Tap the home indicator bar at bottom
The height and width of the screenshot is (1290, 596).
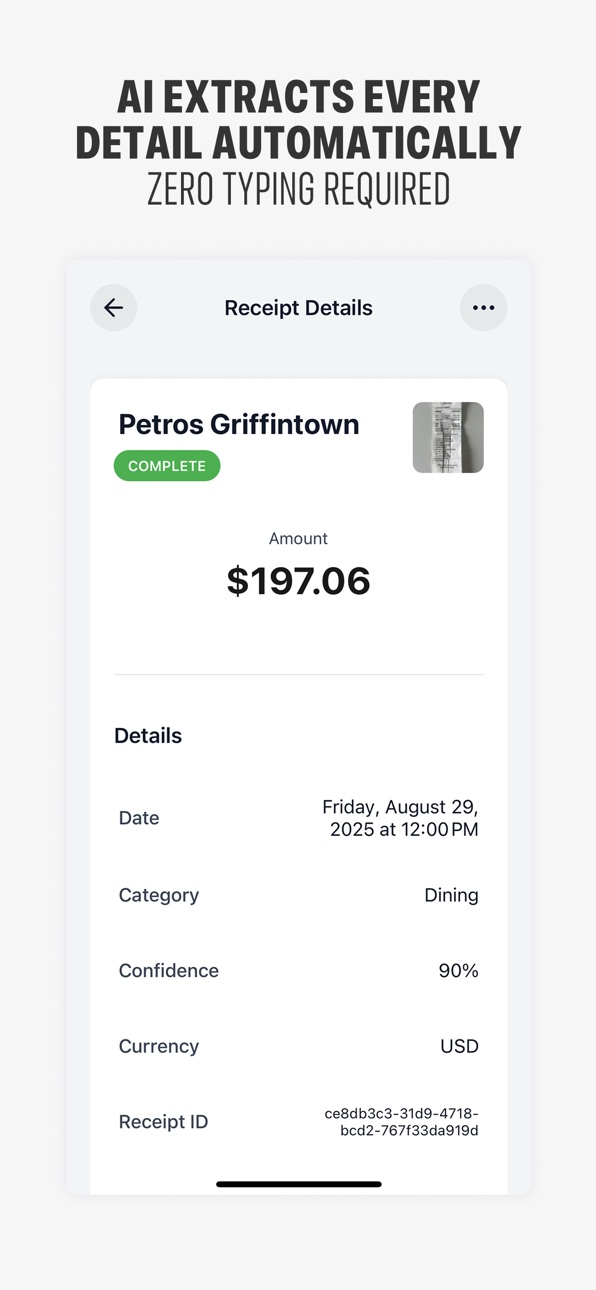(298, 1184)
